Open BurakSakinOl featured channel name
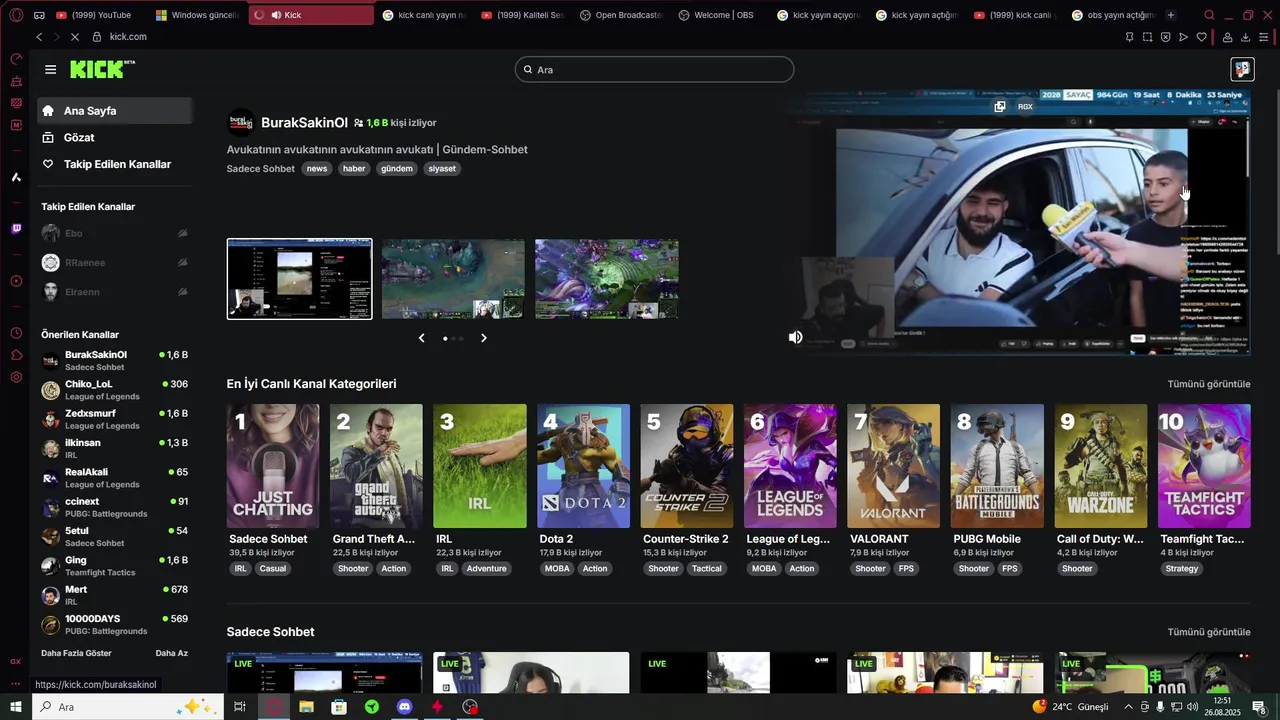This screenshot has width=1280, height=720. [304, 123]
